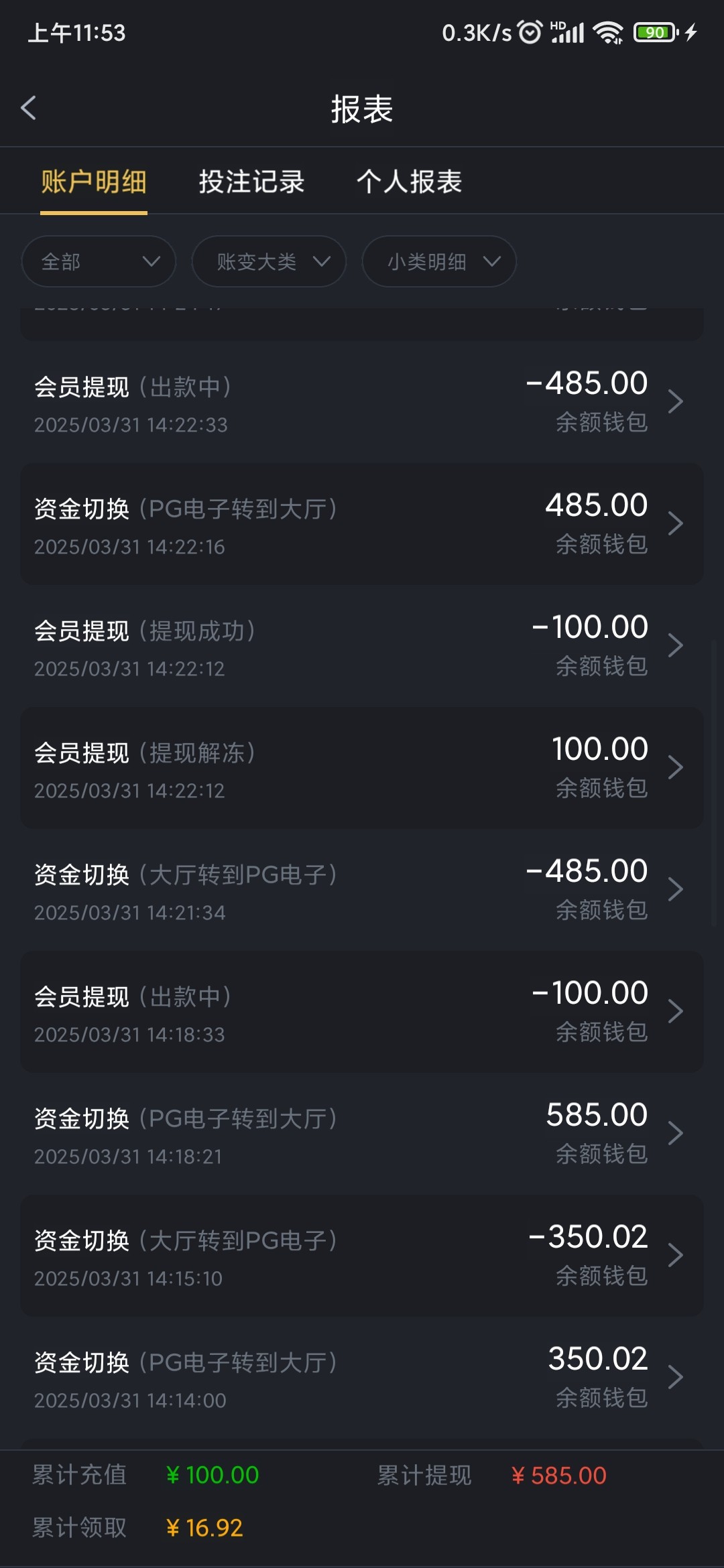Tap the back arrow icon
The height and width of the screenshot is (1568, 724).
(28, 108)
